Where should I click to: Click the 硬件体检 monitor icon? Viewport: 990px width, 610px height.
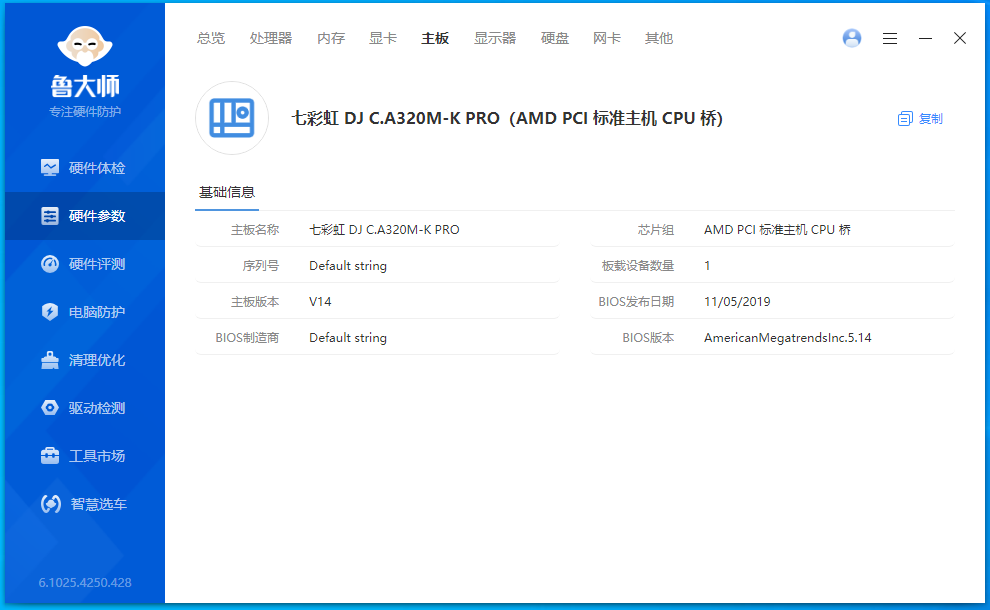point(50,167)
